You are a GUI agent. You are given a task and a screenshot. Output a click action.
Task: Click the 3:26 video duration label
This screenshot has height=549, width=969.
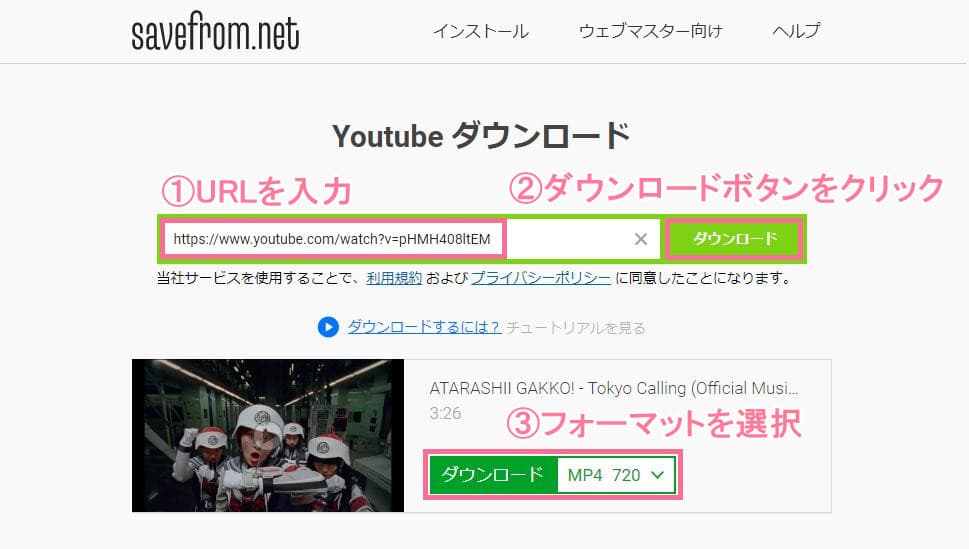point(445,413)
